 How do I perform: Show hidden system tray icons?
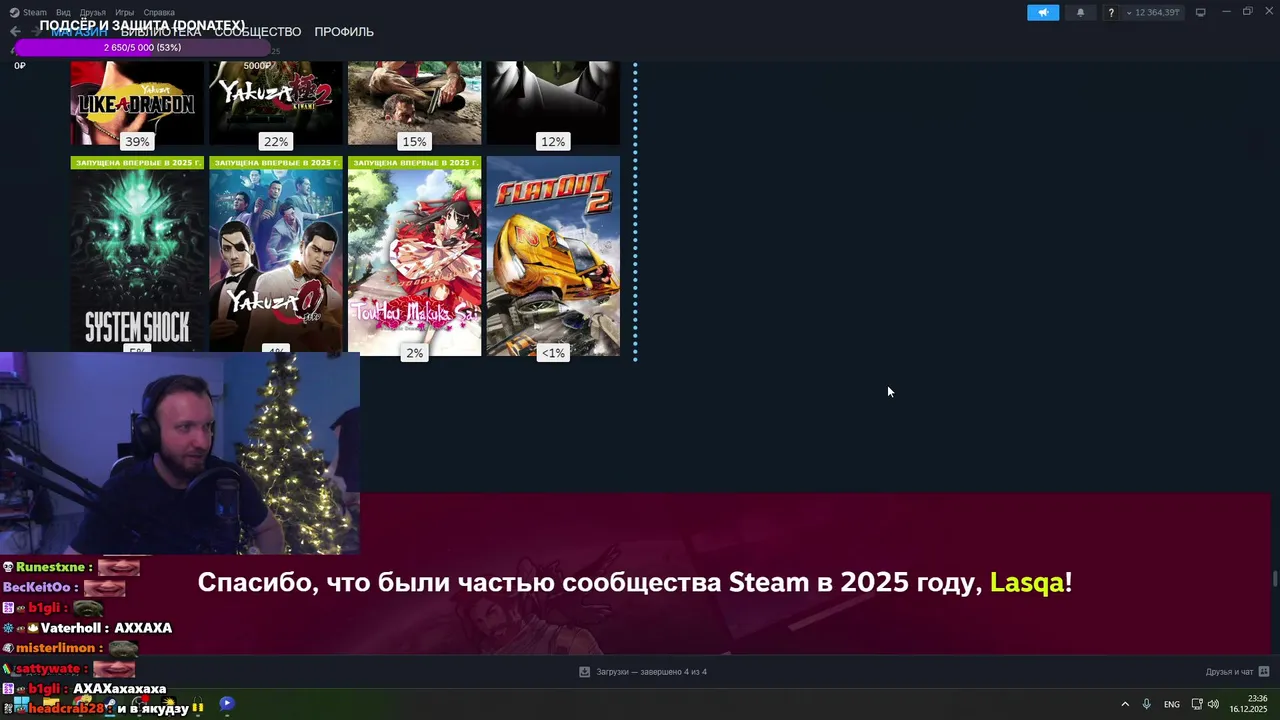[1125, 704]
